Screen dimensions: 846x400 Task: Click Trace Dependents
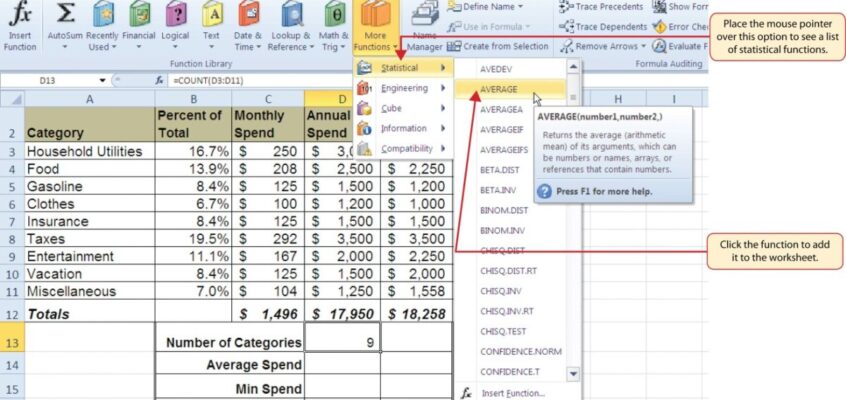click(x=602, y=26)
